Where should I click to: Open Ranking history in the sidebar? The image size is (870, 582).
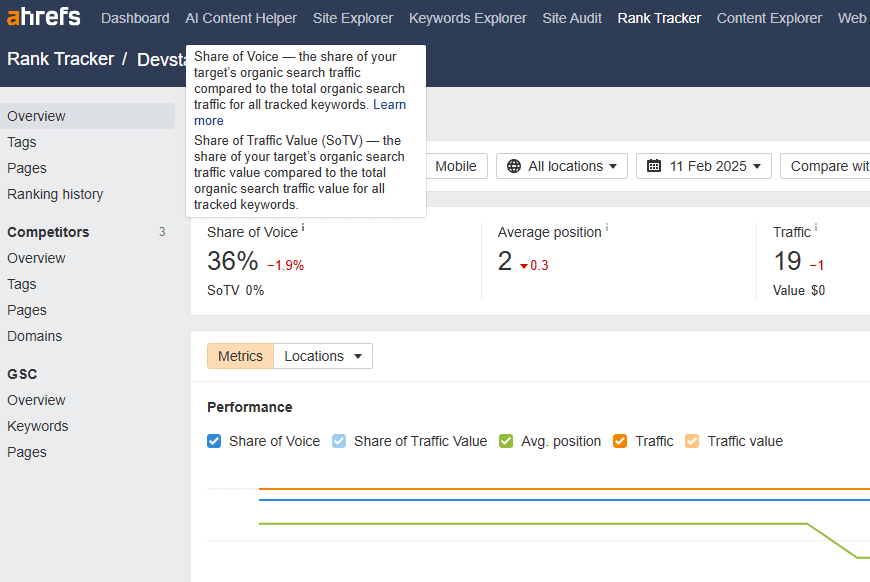click(55, 194)
